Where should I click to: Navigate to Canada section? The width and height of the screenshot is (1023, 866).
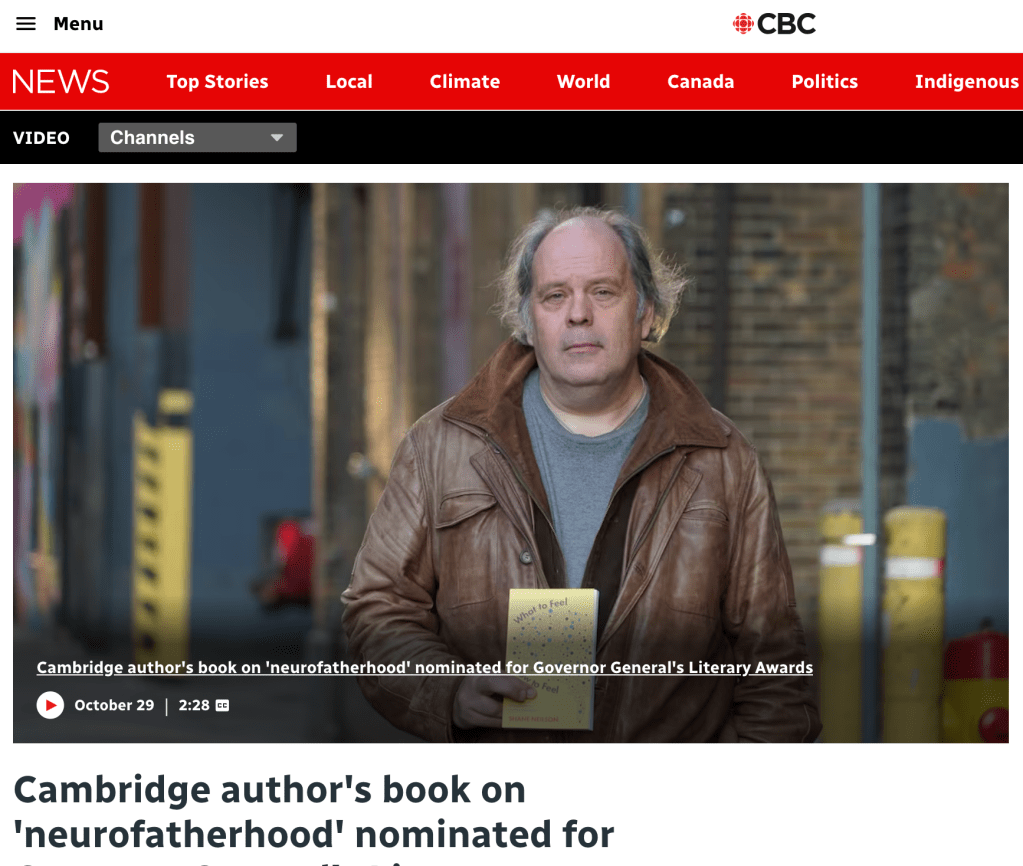(x=701, y=82)
